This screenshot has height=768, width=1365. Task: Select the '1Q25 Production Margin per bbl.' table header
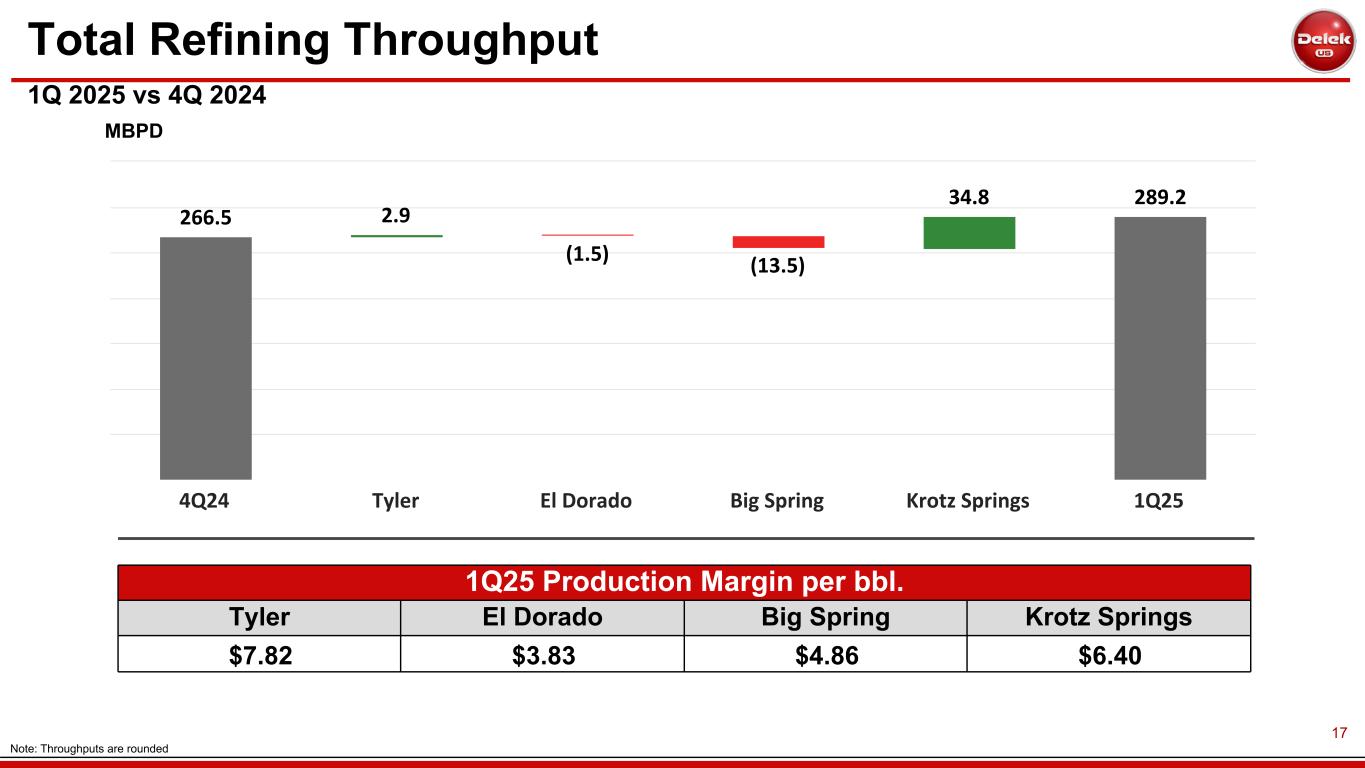coord(684,582)
